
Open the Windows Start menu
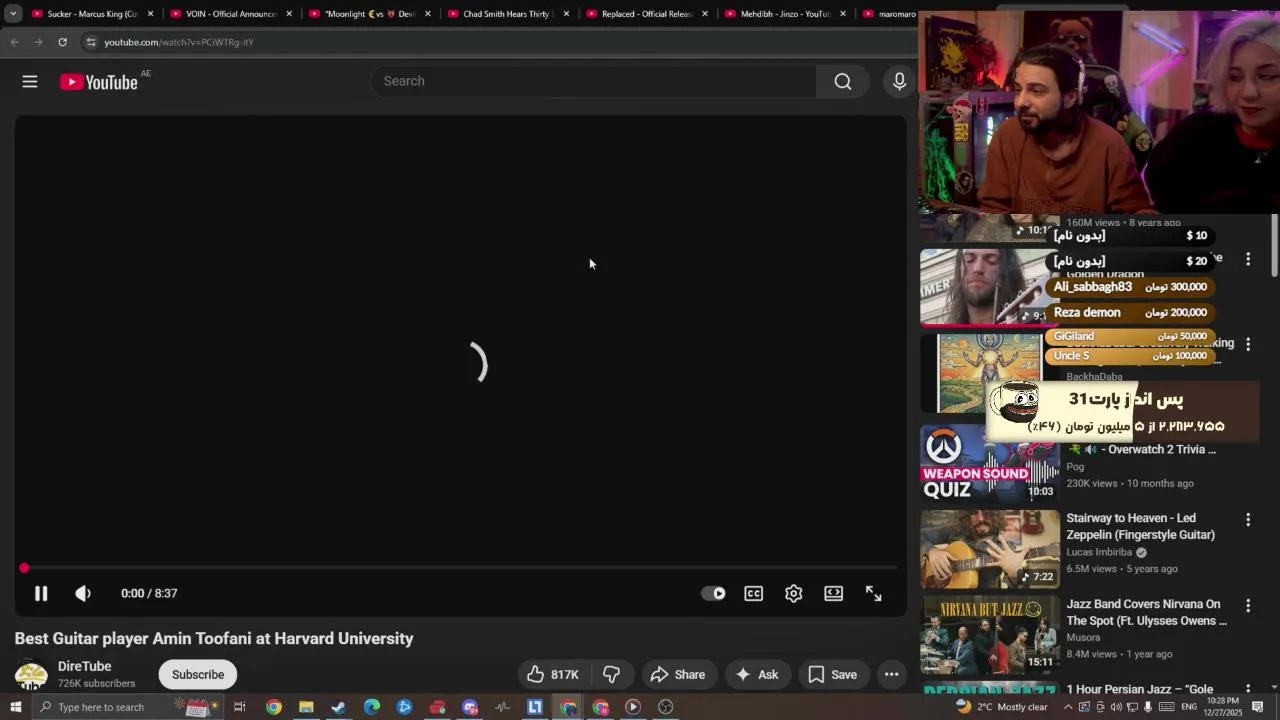pos(15,707)
